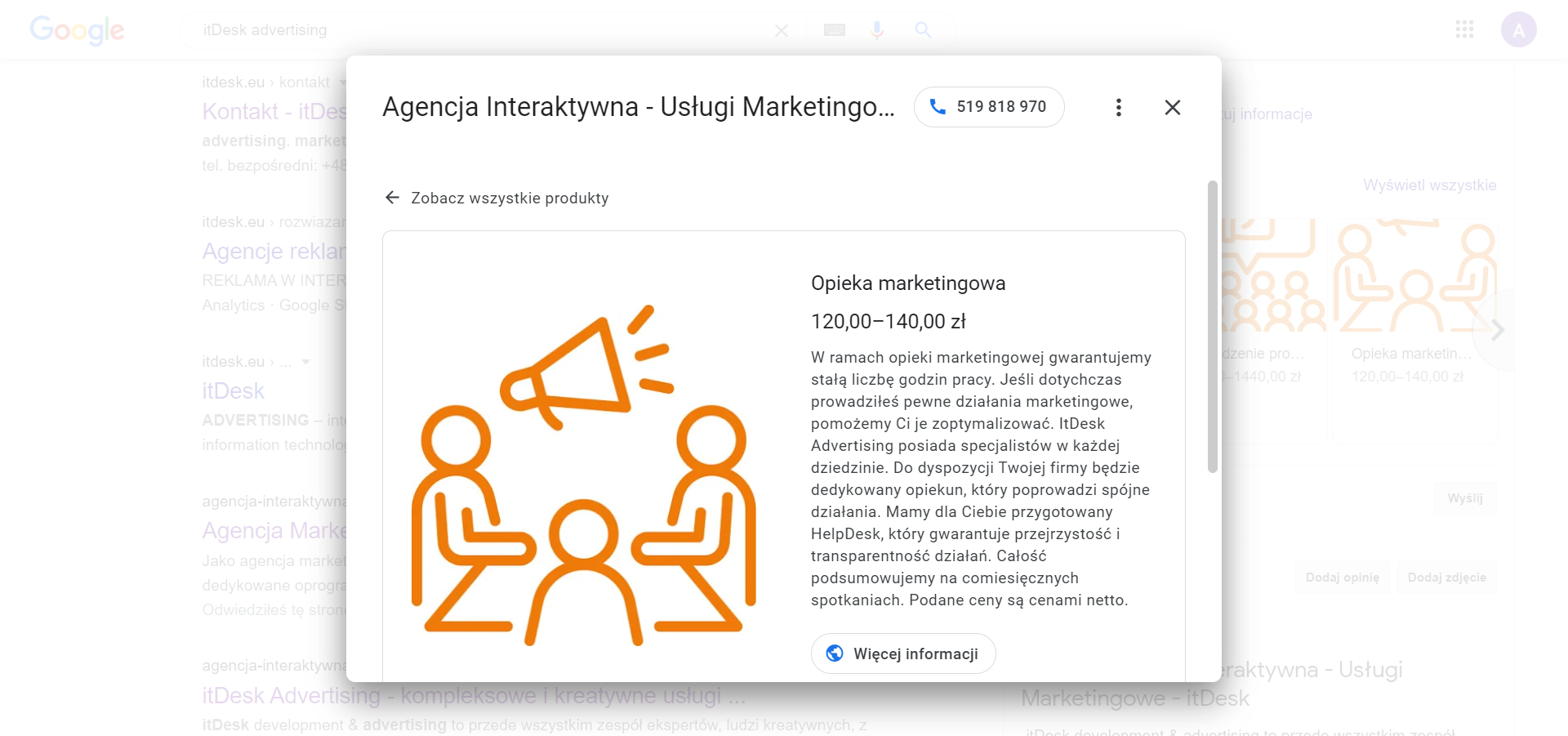Click the magnifier search icon
Viewport: 1568px width, 736px height.
(923, 30)
